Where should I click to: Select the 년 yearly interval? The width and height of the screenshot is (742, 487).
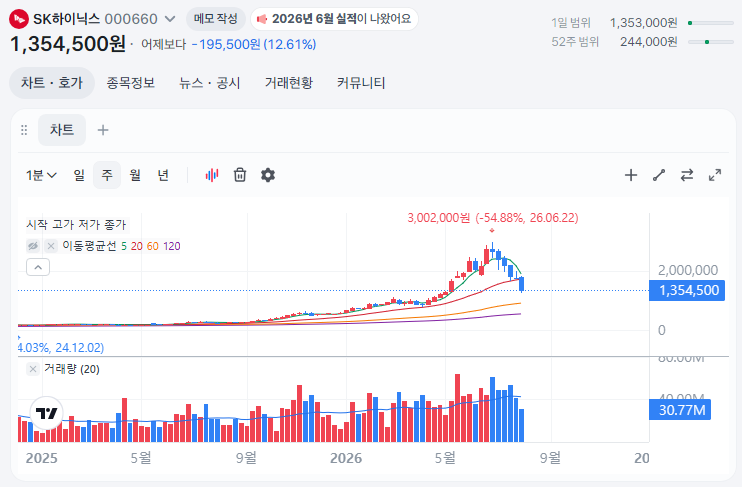[x=163, y=175]
